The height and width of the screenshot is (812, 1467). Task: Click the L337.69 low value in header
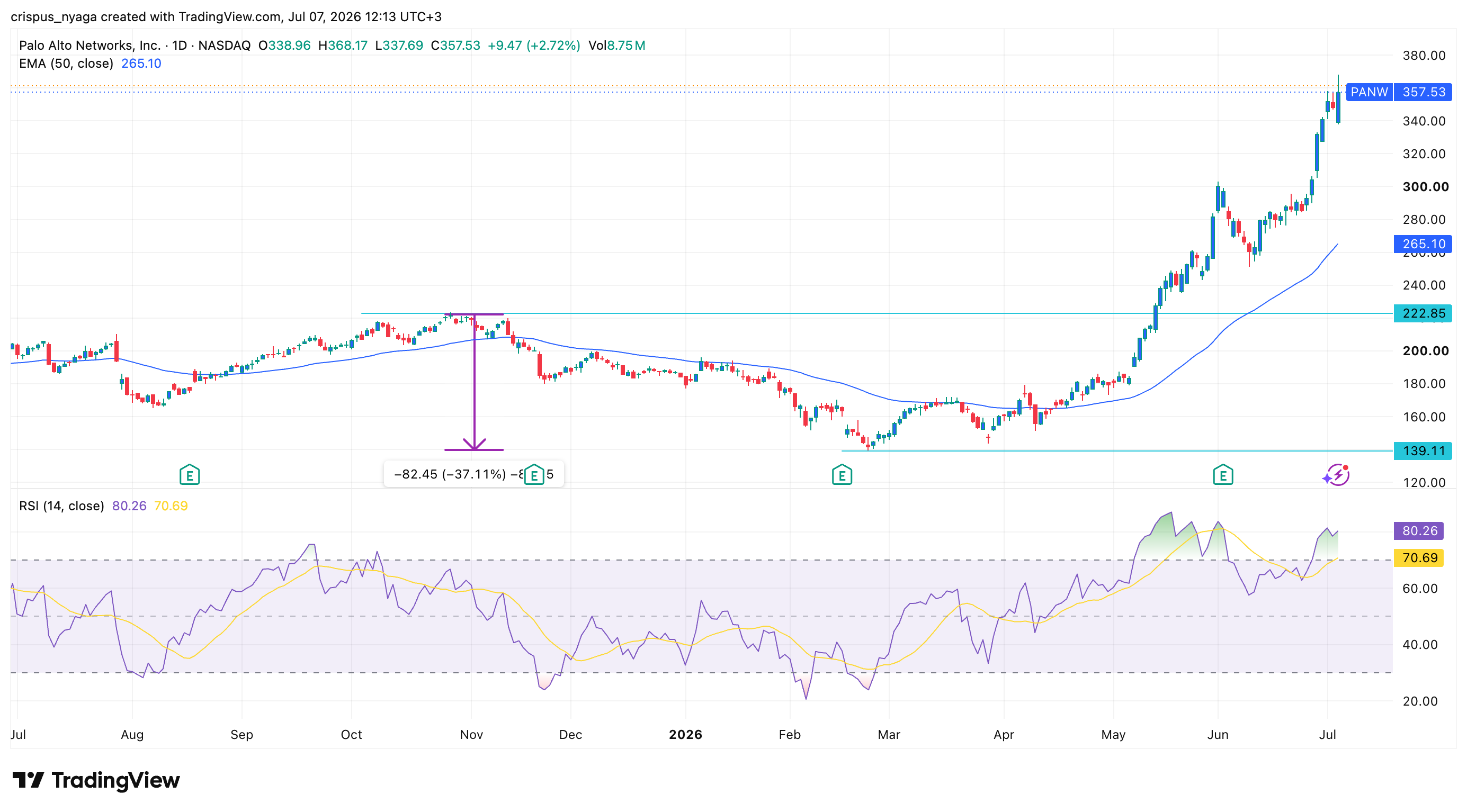(x=399, y=46)
